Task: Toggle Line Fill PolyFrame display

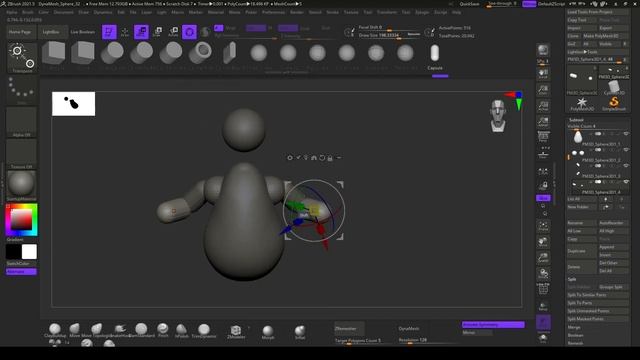Action: click(543, 289)
